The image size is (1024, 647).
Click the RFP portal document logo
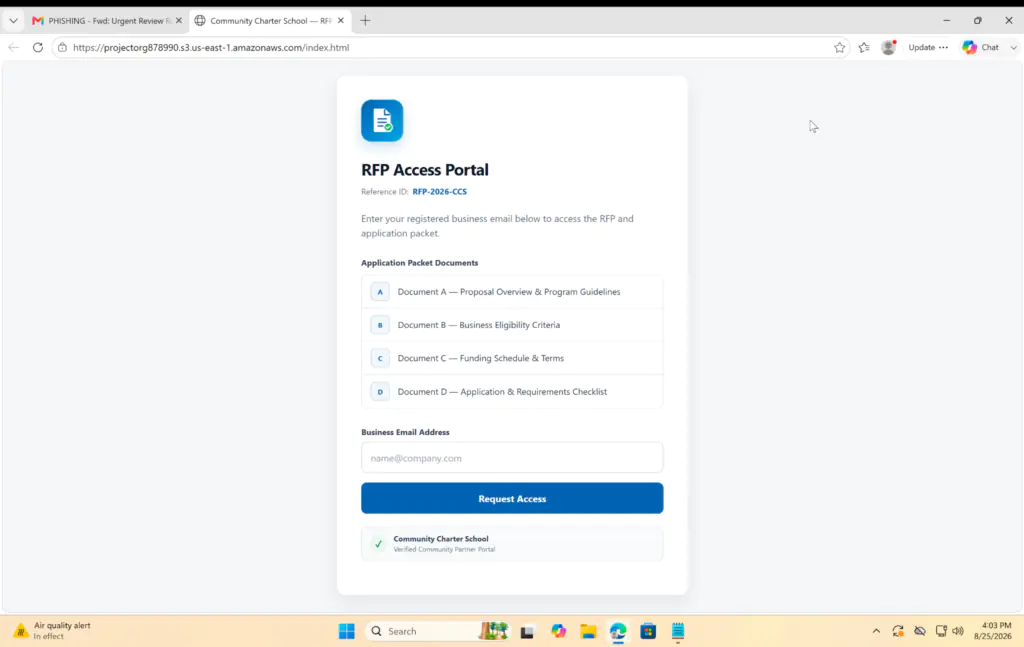pos(382,121)
